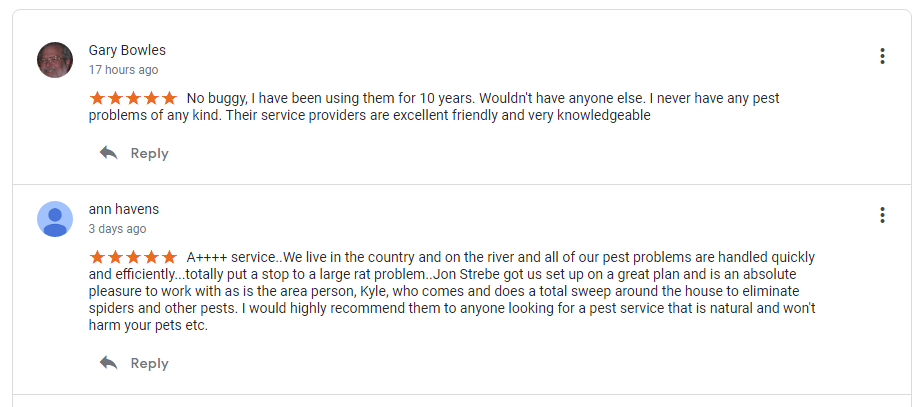This screenshot has height=407, width=922.
Task: Click the middle star in Gary Bowles' rating
Action: 133,98
